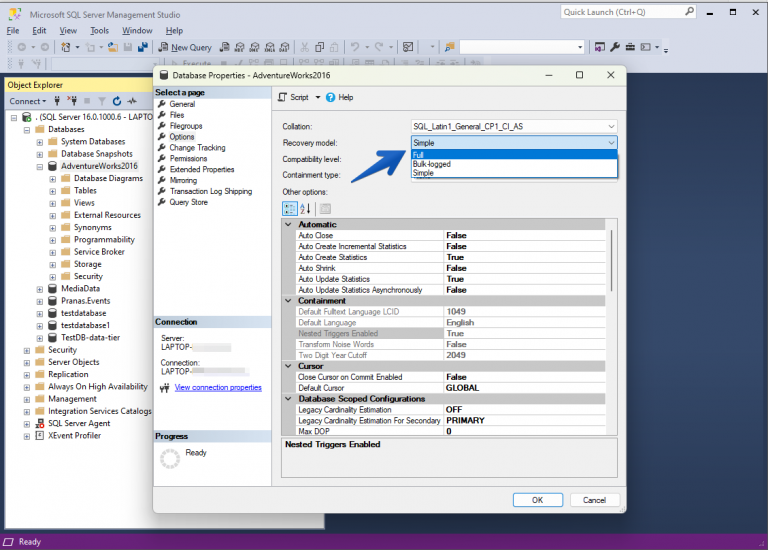Screen dimensions: 768x550
Task: Click the Default Cursor value GLOBAL
Action: 462,388
